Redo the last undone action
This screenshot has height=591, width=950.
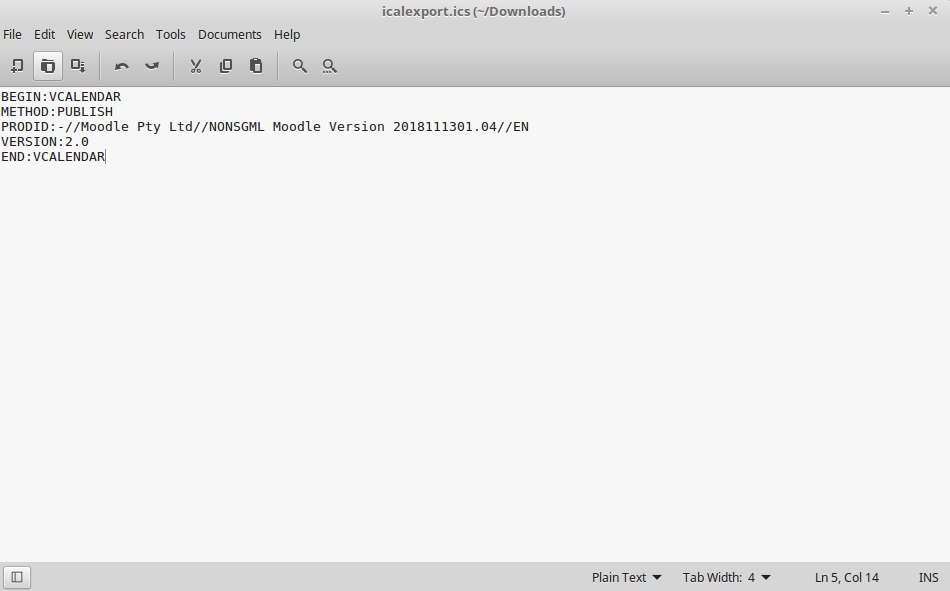[x=152, y=66]
